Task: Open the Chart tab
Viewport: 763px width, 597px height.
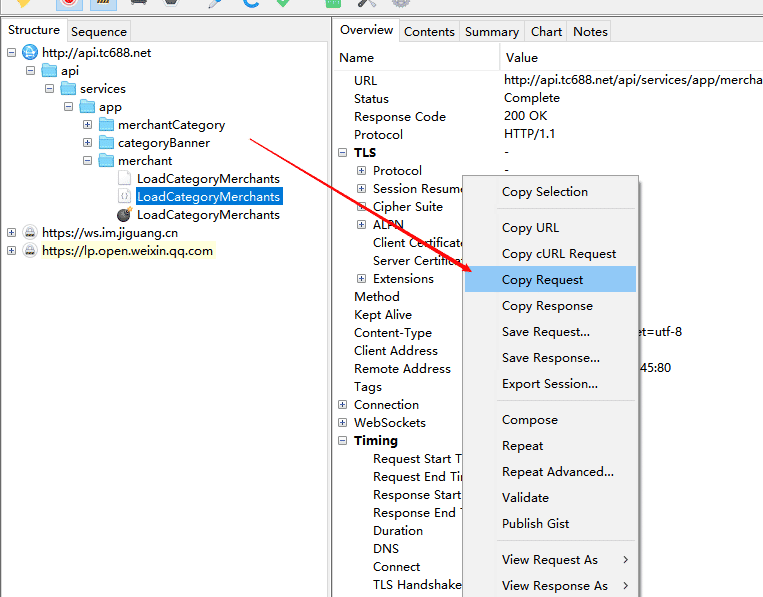Action: pos(546,32)
